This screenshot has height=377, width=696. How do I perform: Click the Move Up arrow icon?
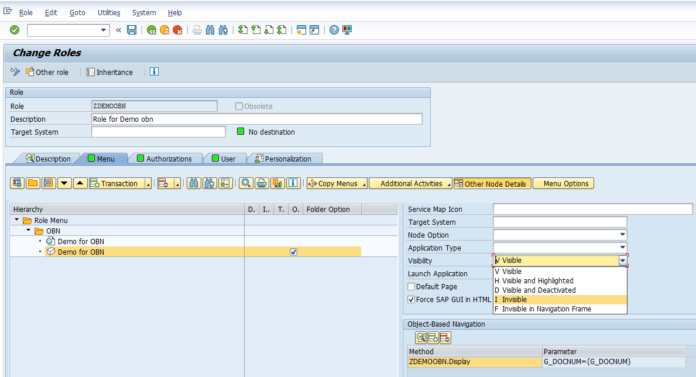click(80, 183)
